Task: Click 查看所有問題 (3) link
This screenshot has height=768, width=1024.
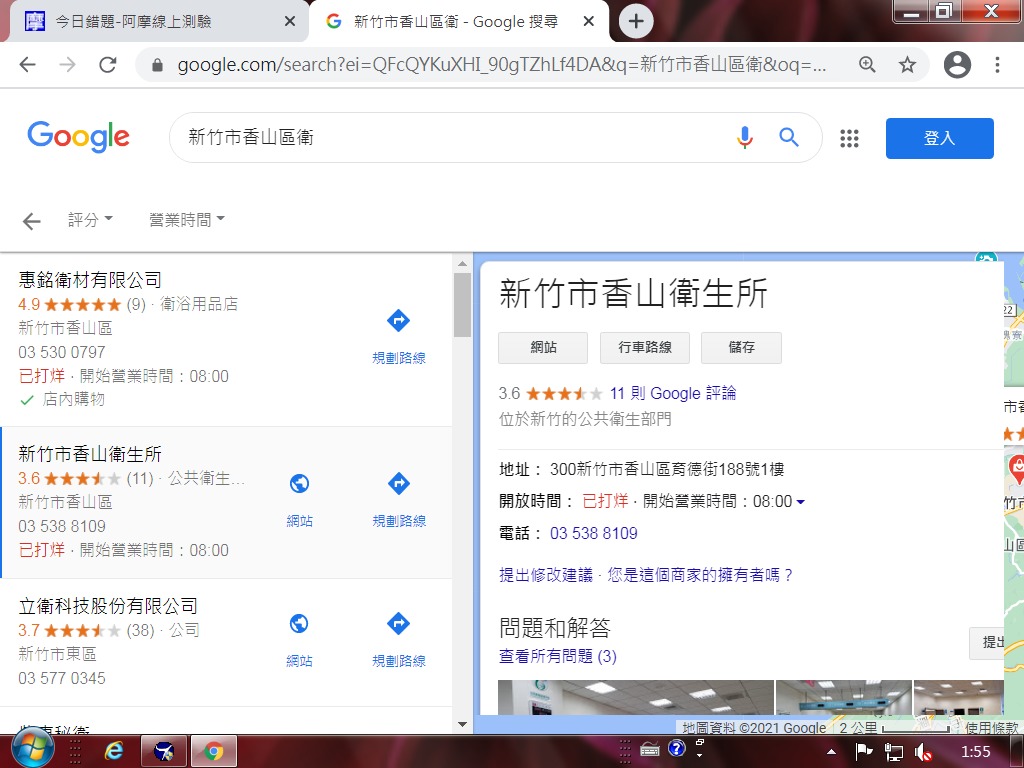Action: [557, 657]
